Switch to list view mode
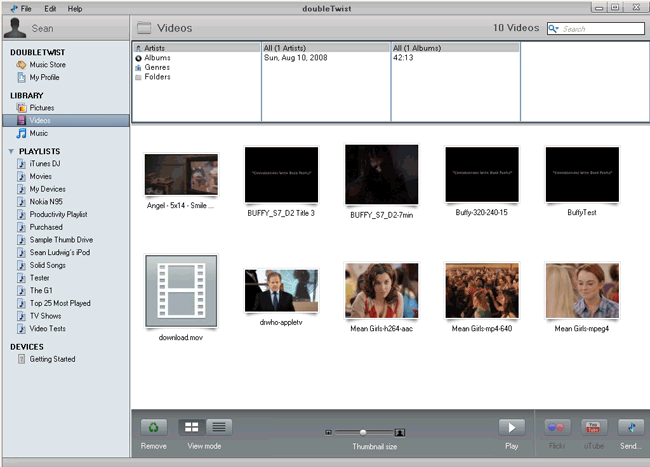 (x=219, y=427)
